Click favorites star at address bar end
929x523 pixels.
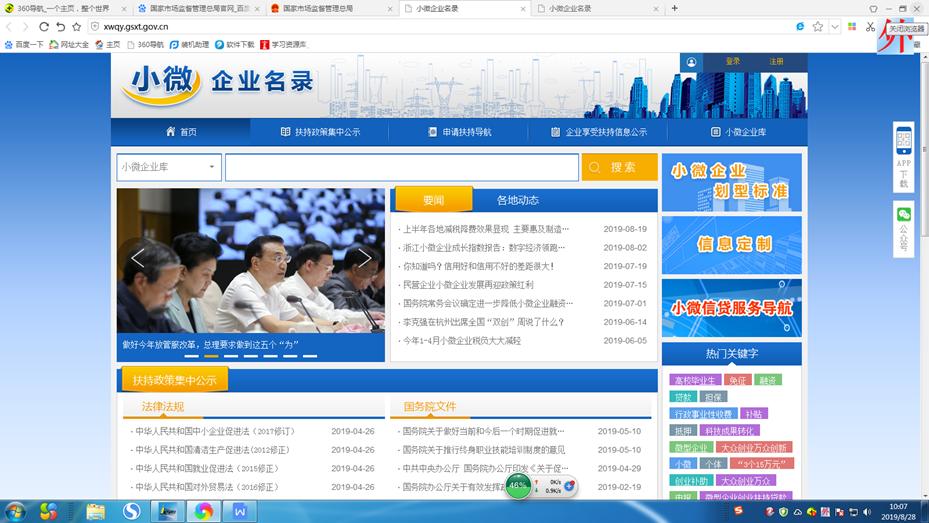(x=818, y=27)
